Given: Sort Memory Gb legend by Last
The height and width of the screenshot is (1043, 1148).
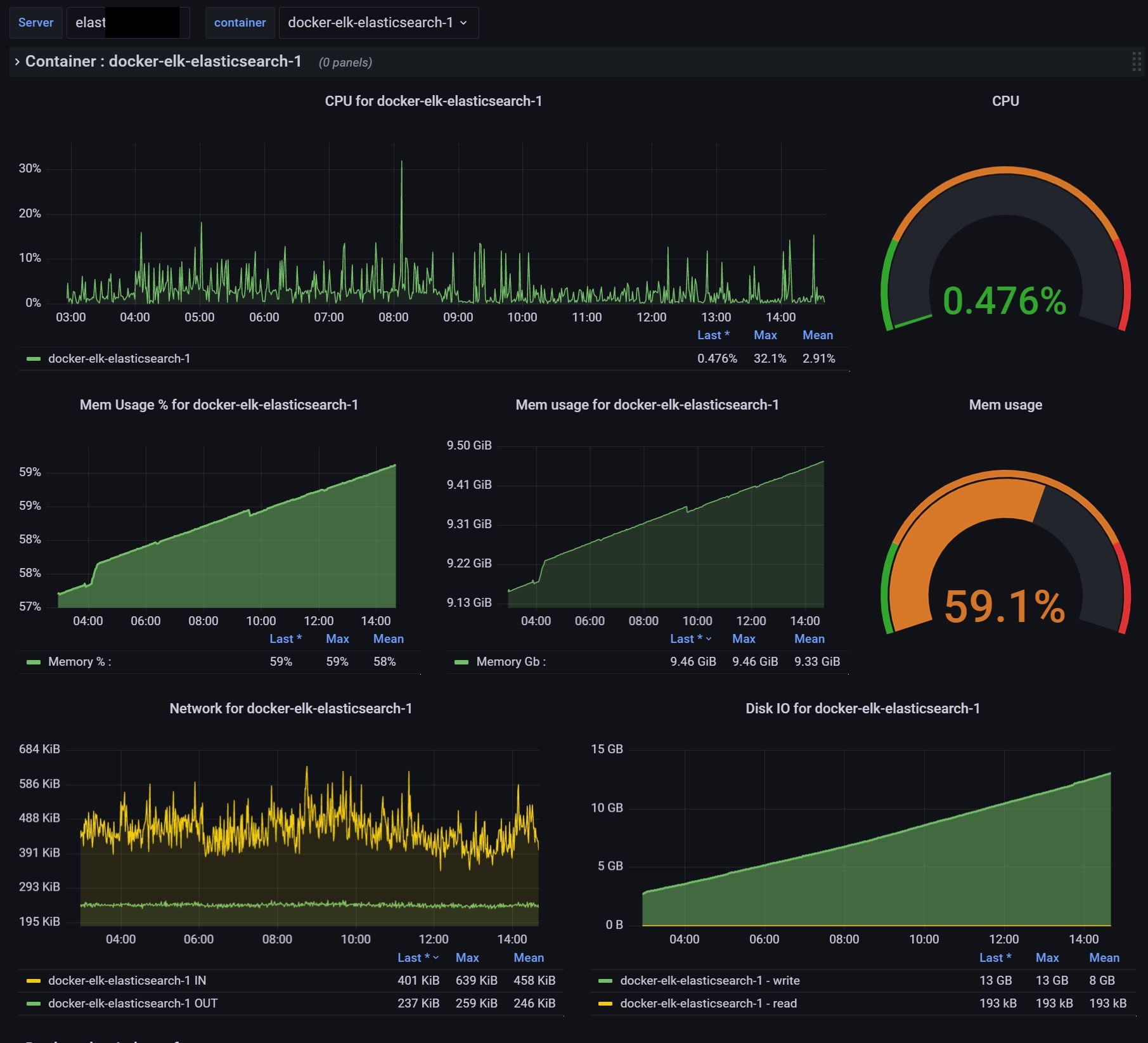Looking at the screenshot, I should coord(691,639).
